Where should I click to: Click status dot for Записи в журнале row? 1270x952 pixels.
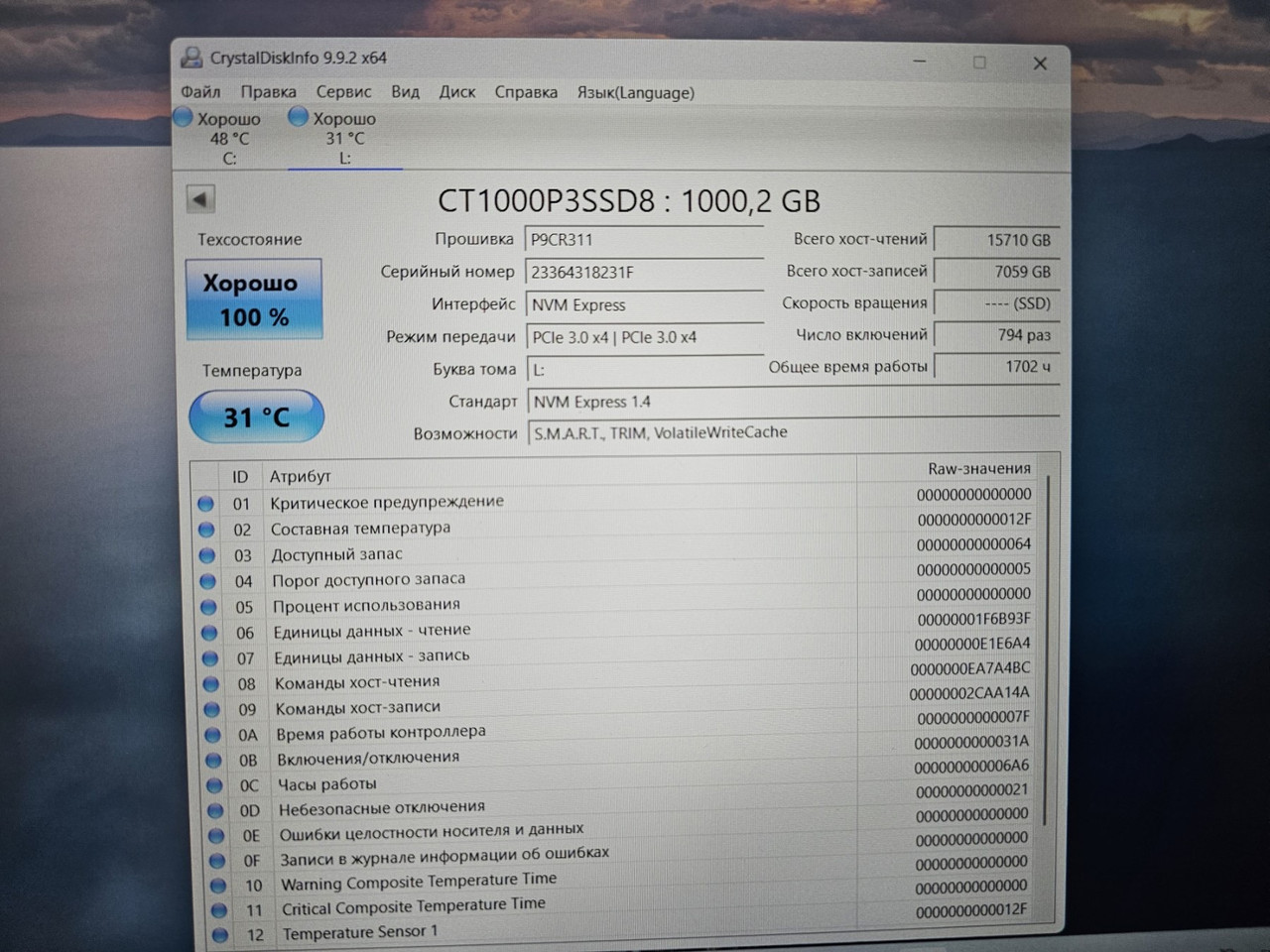[x=216, y=861]
